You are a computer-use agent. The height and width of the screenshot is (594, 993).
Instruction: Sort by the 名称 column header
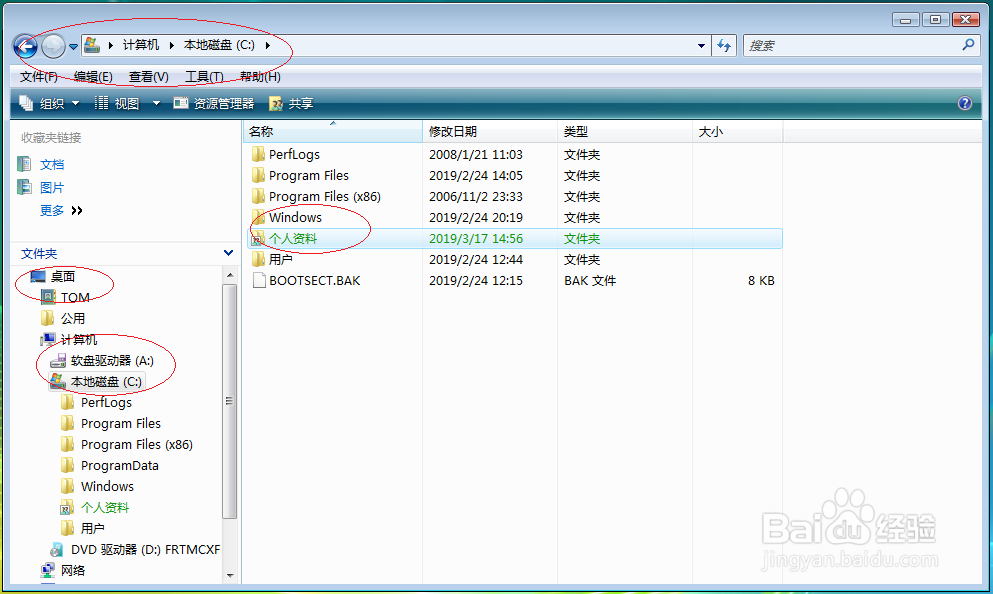pyautogui.click(x=332, y=132)
